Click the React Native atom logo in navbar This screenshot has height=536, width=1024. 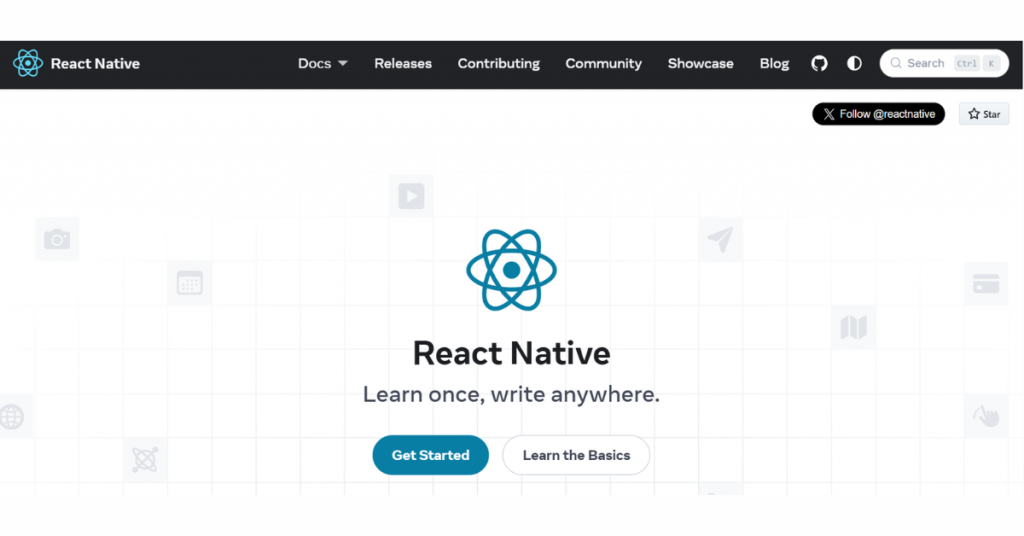point(27,63)
